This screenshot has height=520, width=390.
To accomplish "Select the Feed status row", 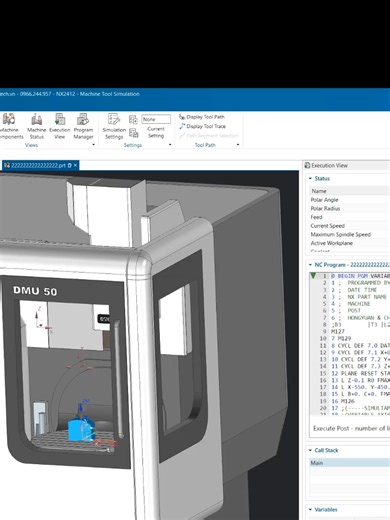I will click(x=349, y=217).
